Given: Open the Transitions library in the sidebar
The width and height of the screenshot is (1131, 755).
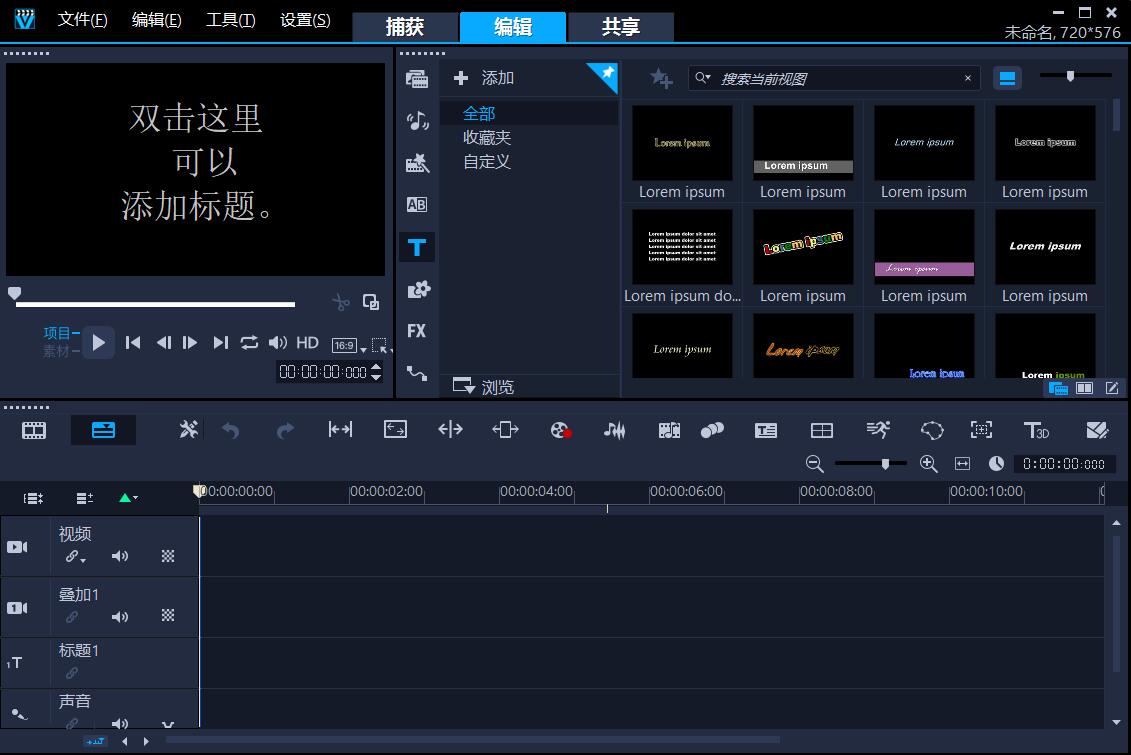Looking at the screenshot, I should click(417, 204).
